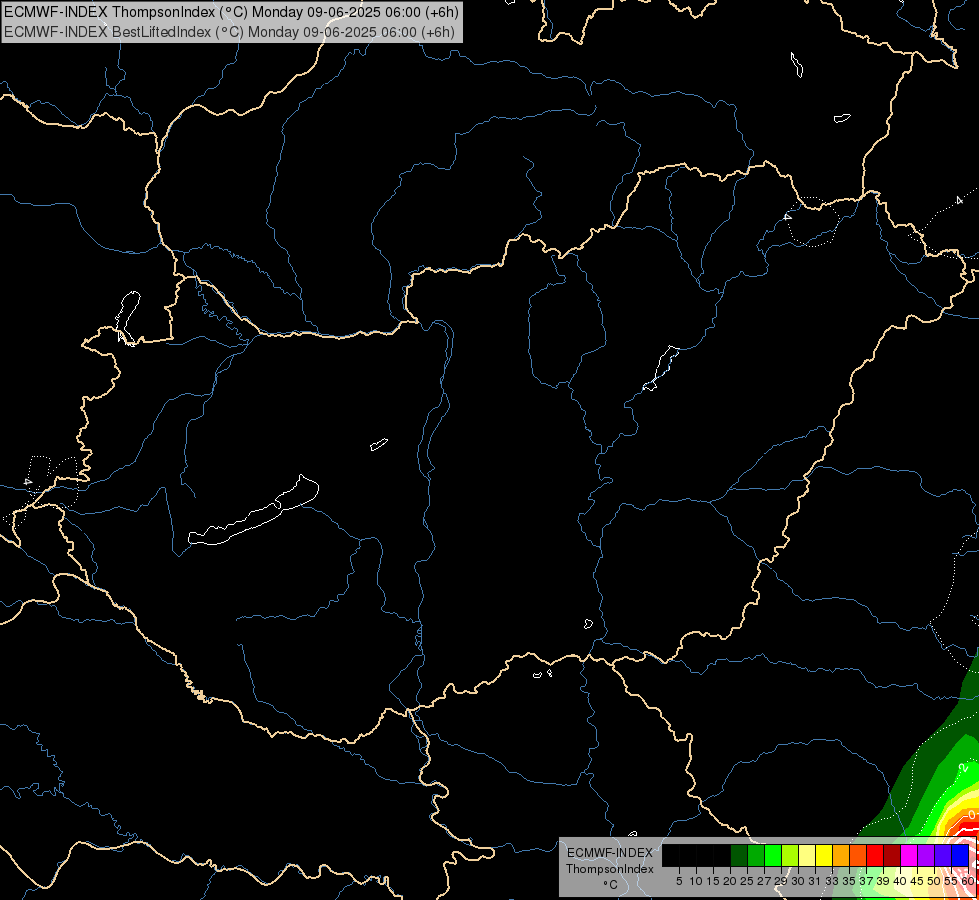Click the magenta 40-45 legend swatch
979x900 pixels.
click(x=909, y=856)
